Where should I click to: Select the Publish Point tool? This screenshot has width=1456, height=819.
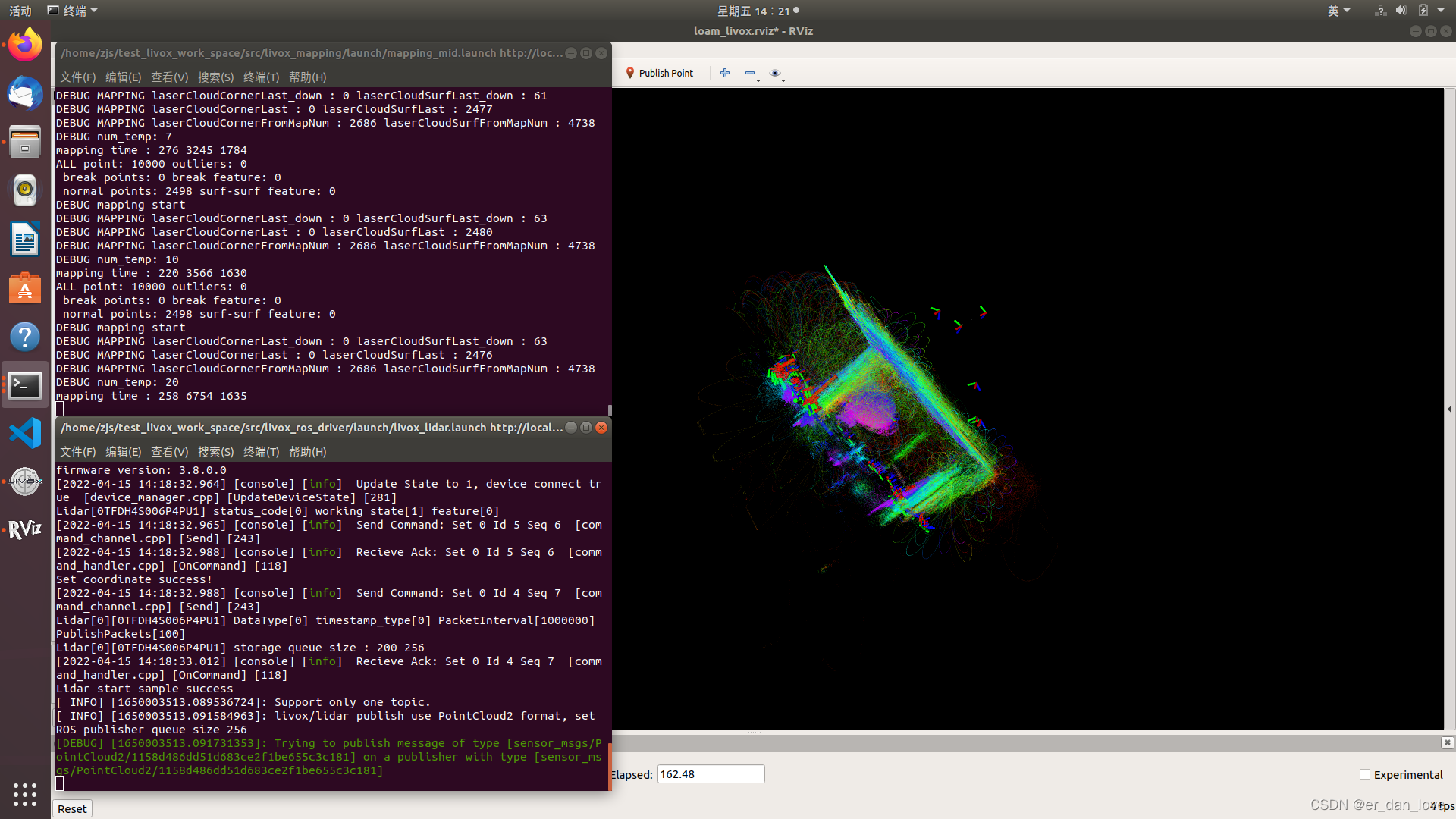[x=659, y=73]
